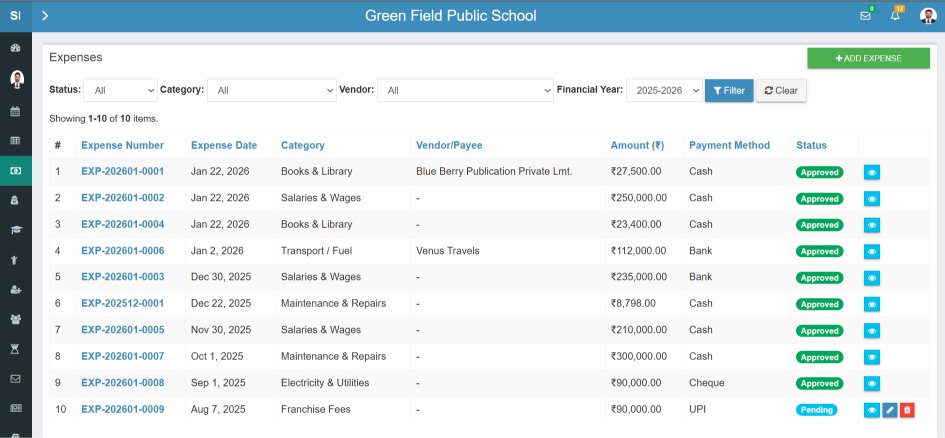The width and height of the screenshot is (945, 438).
Task: Open user avatar menu in header
Action: [928, 16]
